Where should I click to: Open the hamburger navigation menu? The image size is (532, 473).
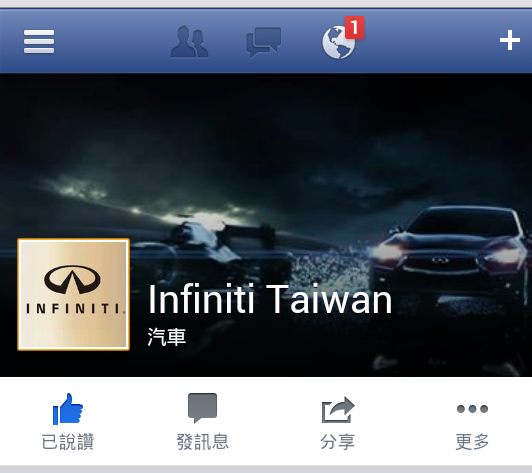coord(39,41)
